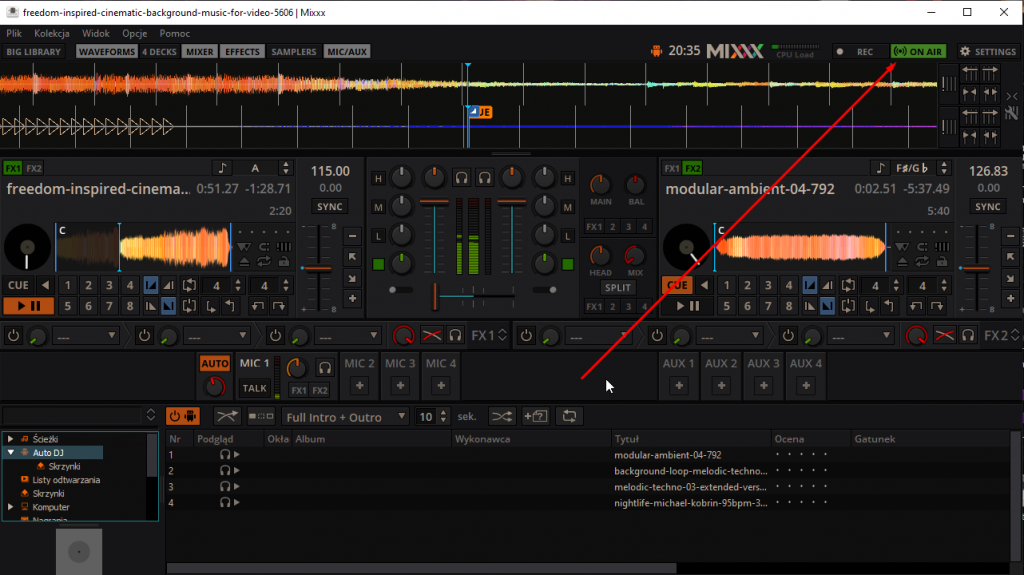Toggle FX2 assignment on right deck
Viewport: 1024px width, 575px height.
click(692, 168)
